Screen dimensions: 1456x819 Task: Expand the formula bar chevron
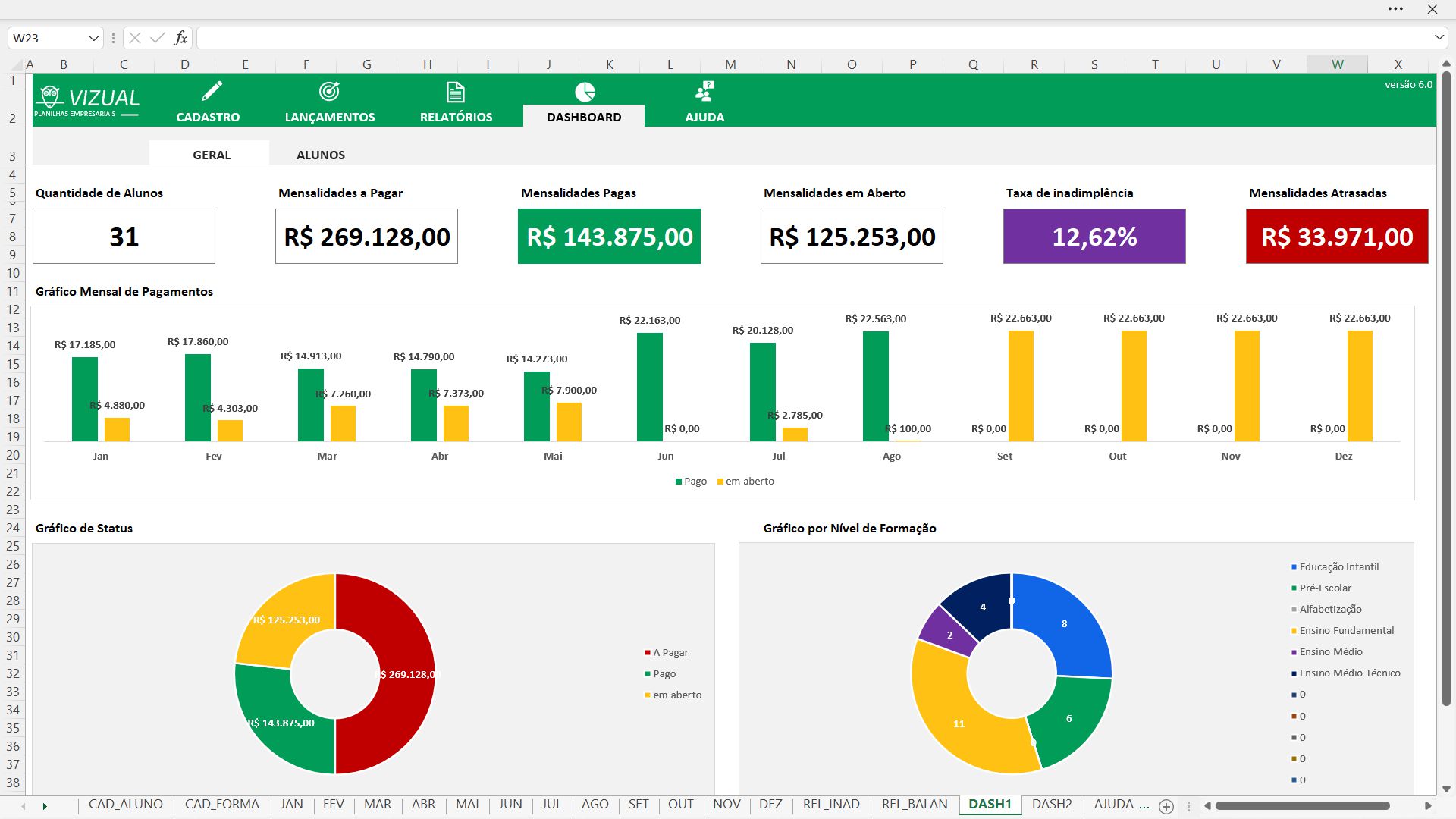[1439, 37]
